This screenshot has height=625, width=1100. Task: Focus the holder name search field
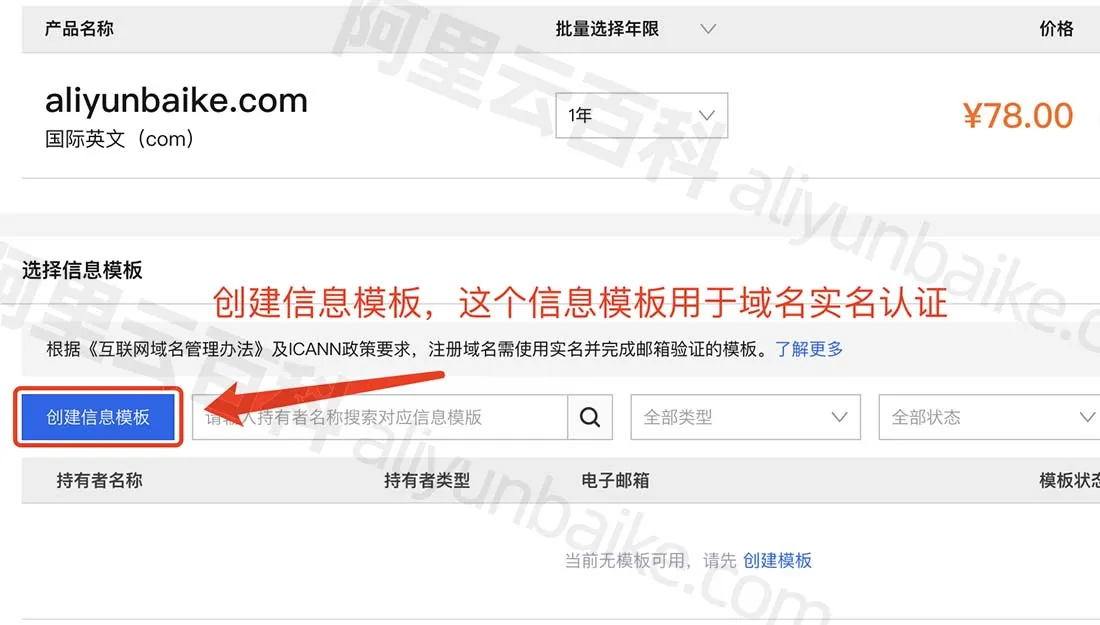pyautogui.click(x=380, y=417)
